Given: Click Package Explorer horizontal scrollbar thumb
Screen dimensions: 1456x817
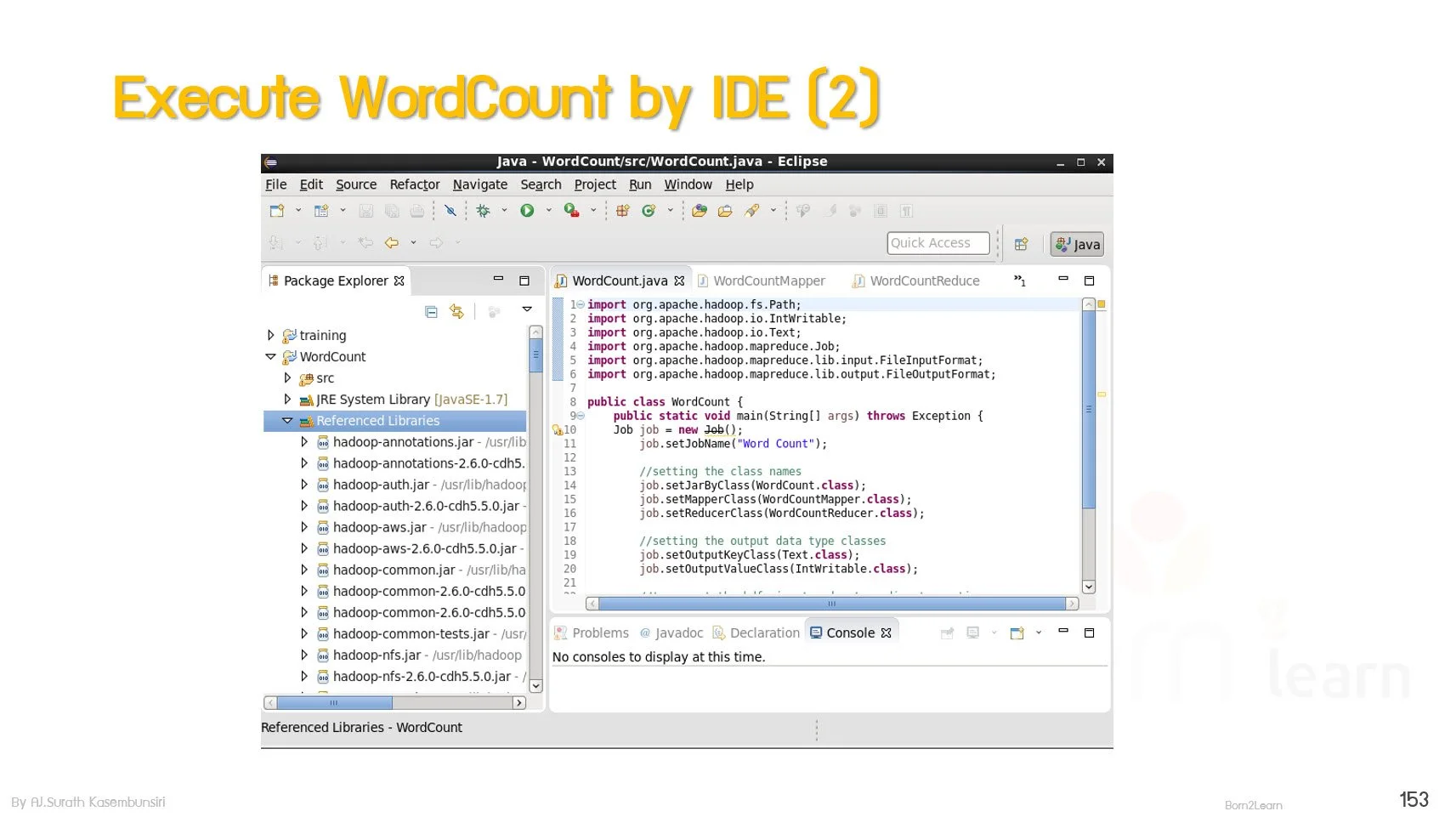Looking at the screenshot, I should (x=334, y=703).
